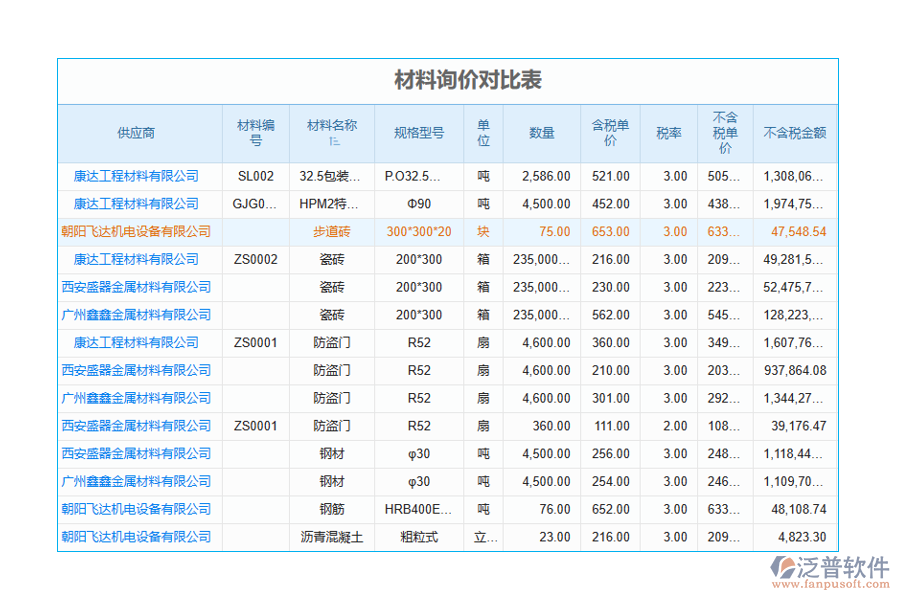Viewport: 900px width, 600px height.
Task: Select the highlighted 步道砖 row
Action: pos(331,231)
